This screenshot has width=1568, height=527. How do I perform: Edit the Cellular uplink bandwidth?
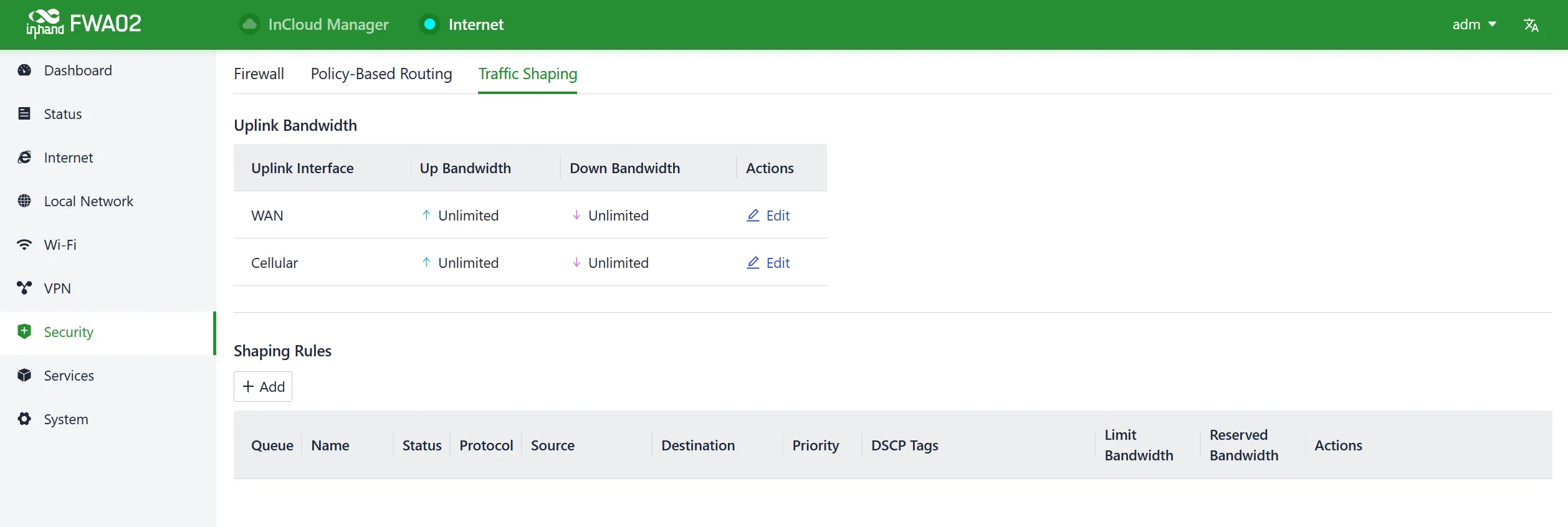(x=768, y=263)
